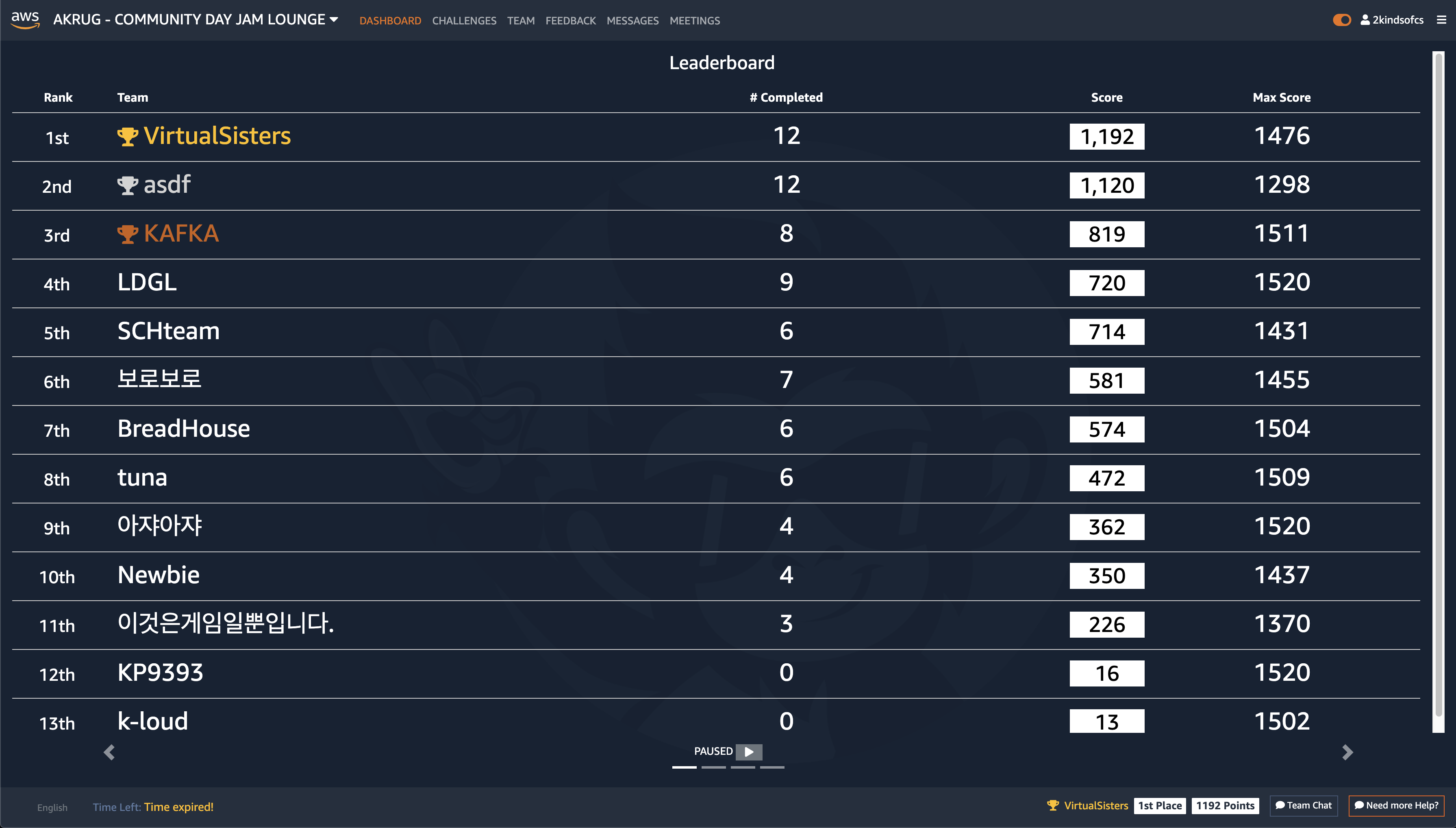Click the silver trophy next to asdf
1456x828 pixels.
tap(127, 185)
